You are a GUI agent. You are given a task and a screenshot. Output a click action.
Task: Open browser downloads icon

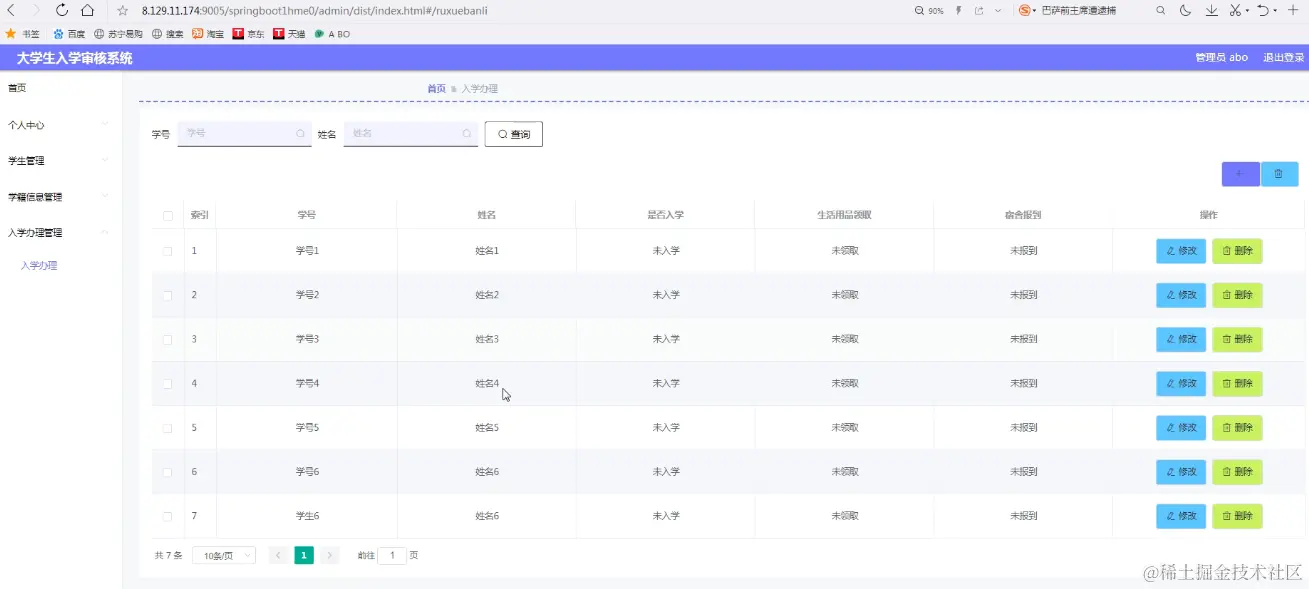point(1211,10)
